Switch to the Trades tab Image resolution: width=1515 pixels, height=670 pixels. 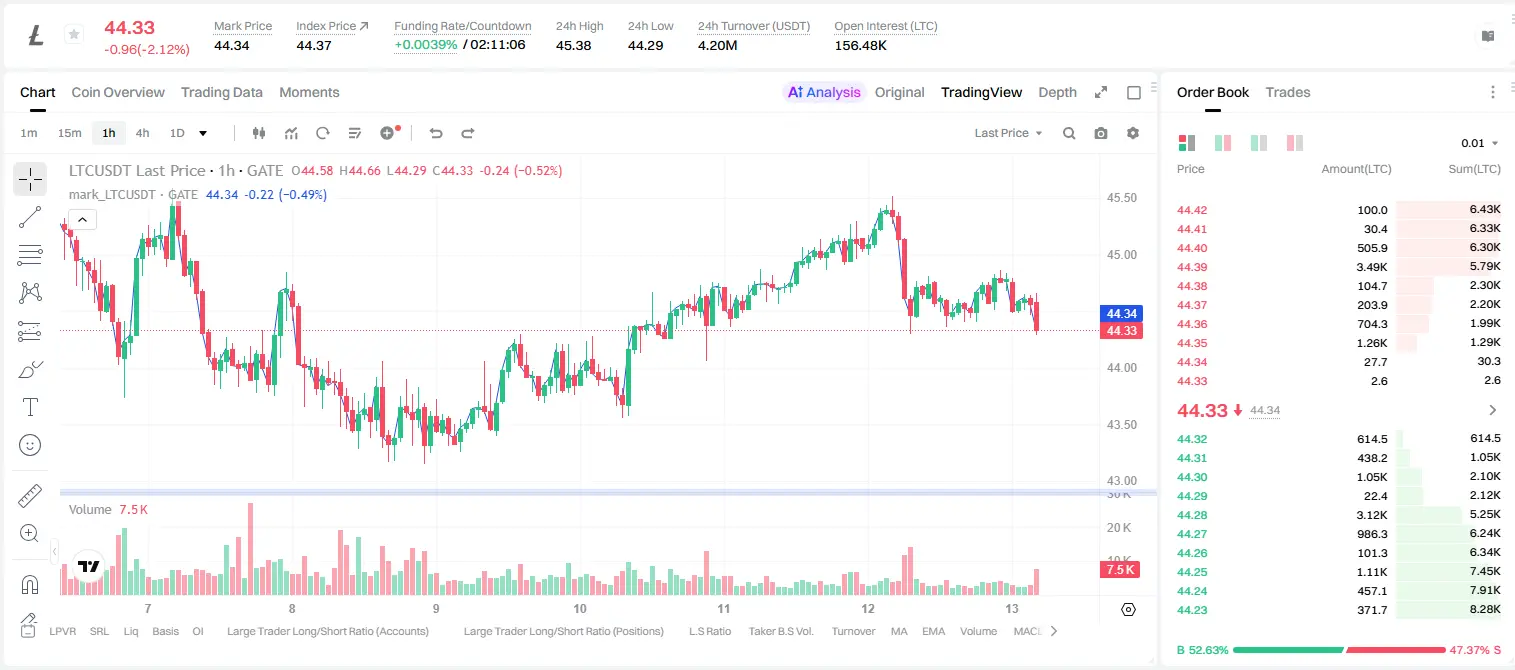click(1288, 92)
